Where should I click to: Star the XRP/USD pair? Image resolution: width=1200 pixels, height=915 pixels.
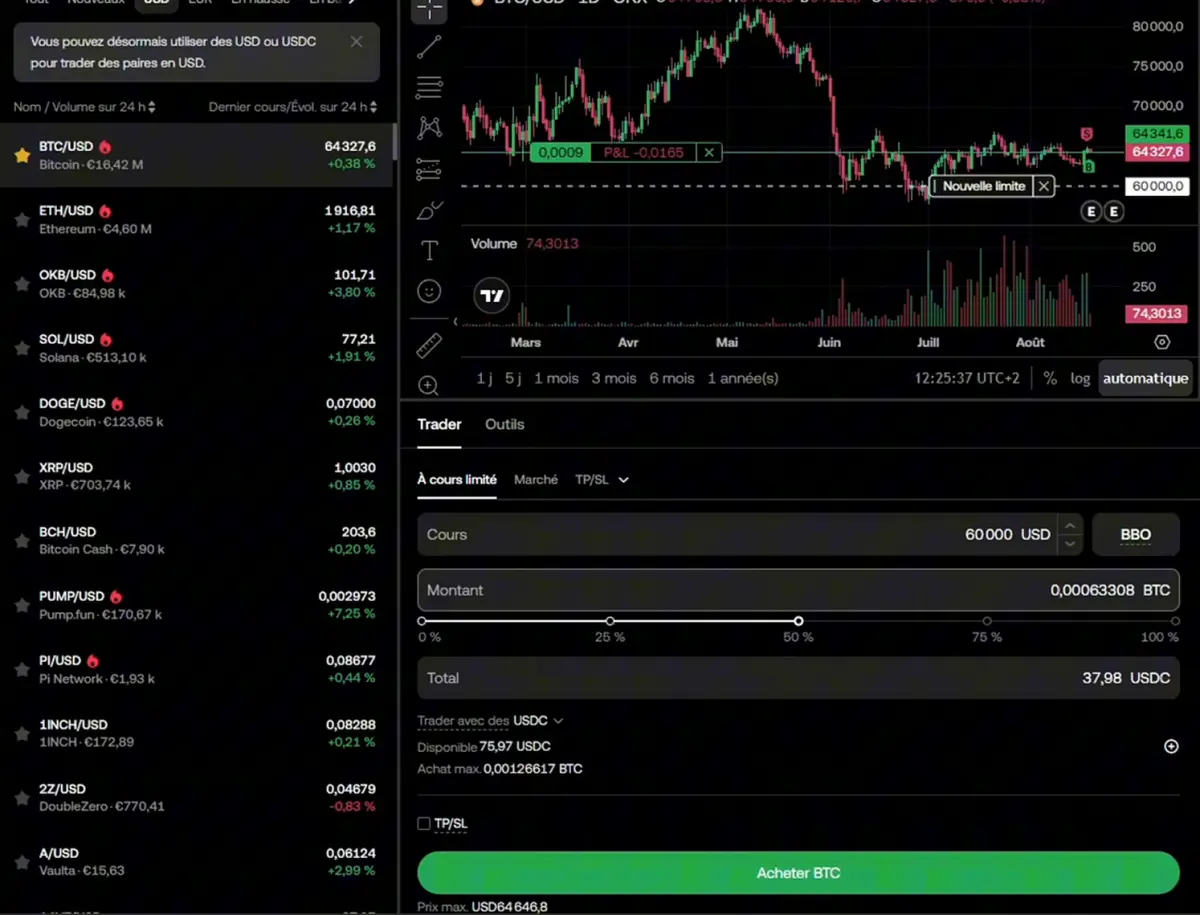[21, 476]
